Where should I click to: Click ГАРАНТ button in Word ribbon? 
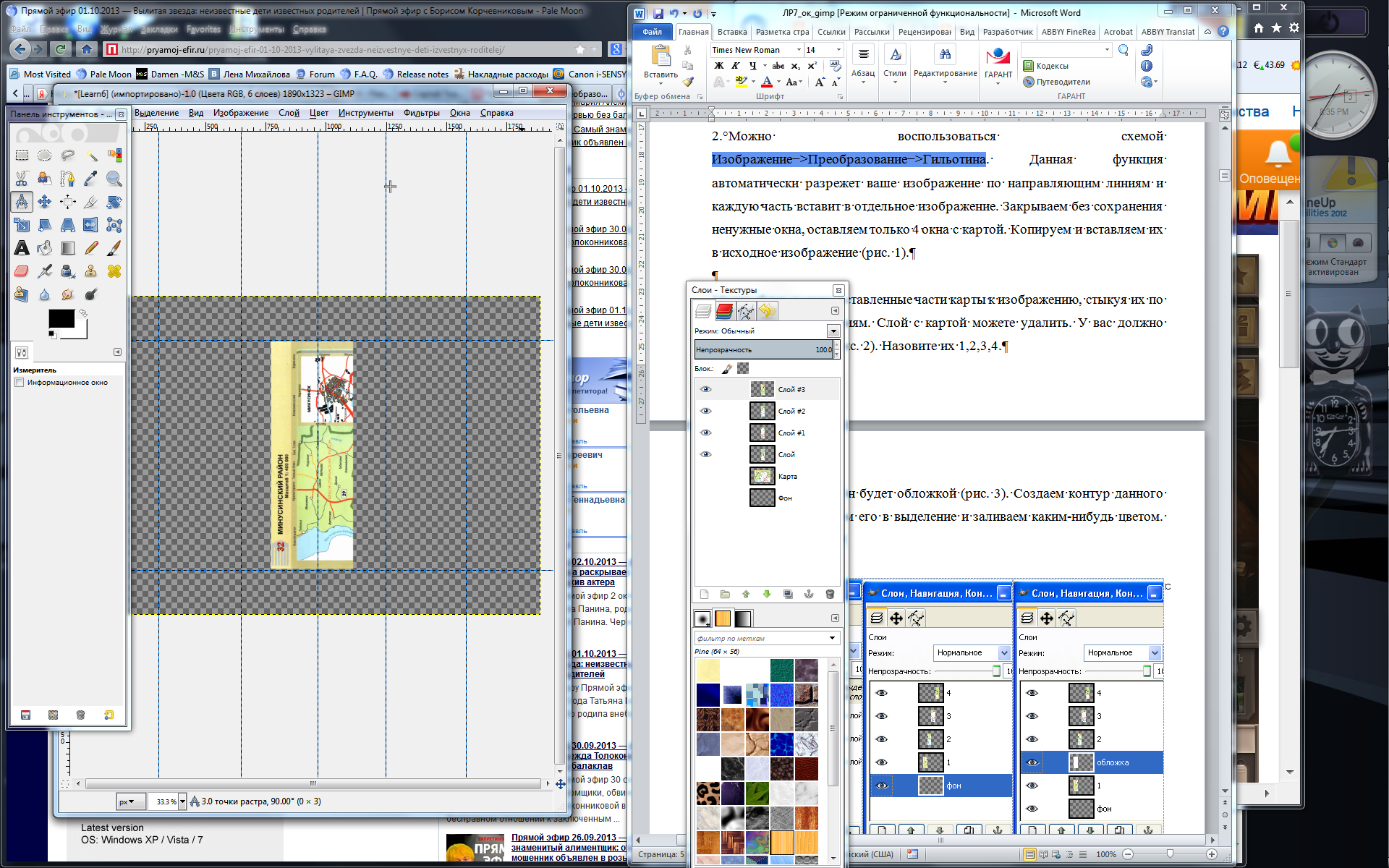[998, 64]
